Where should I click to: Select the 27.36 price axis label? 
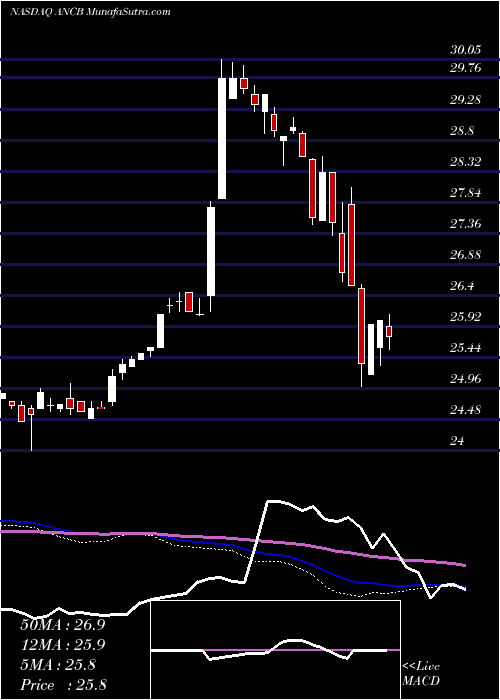[465, 224]
